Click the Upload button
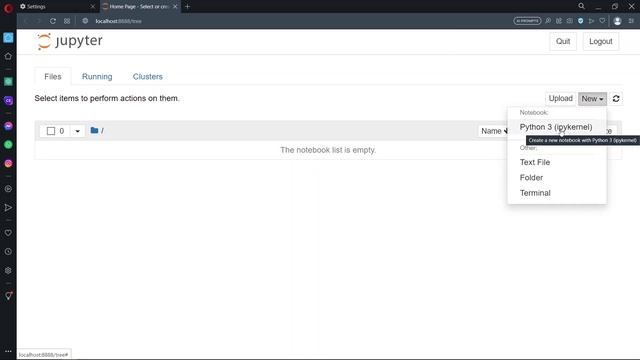The image size is (640, 360). [560, 98]
